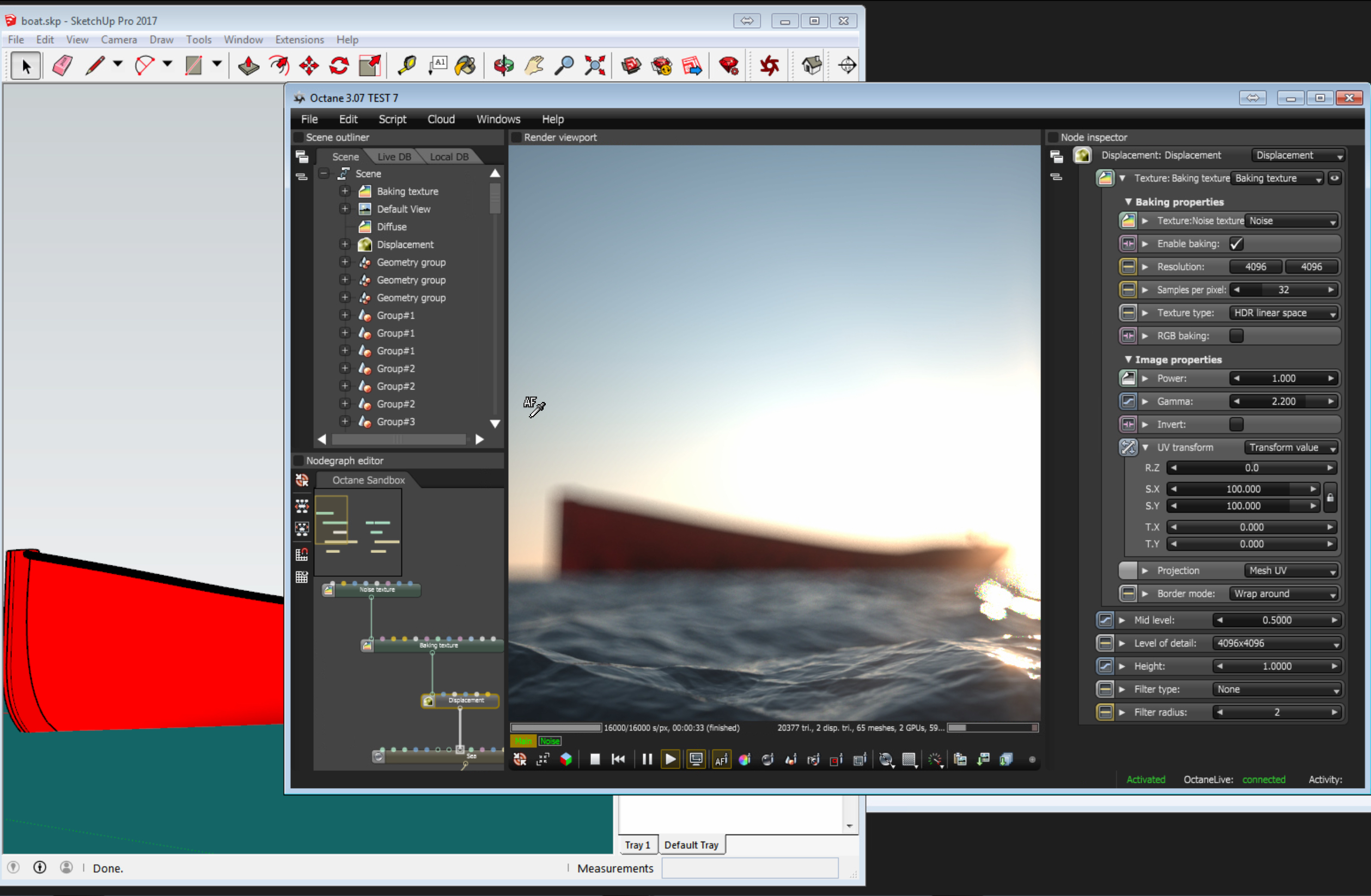
Task: Pause the Octane render
Action: 647,759
